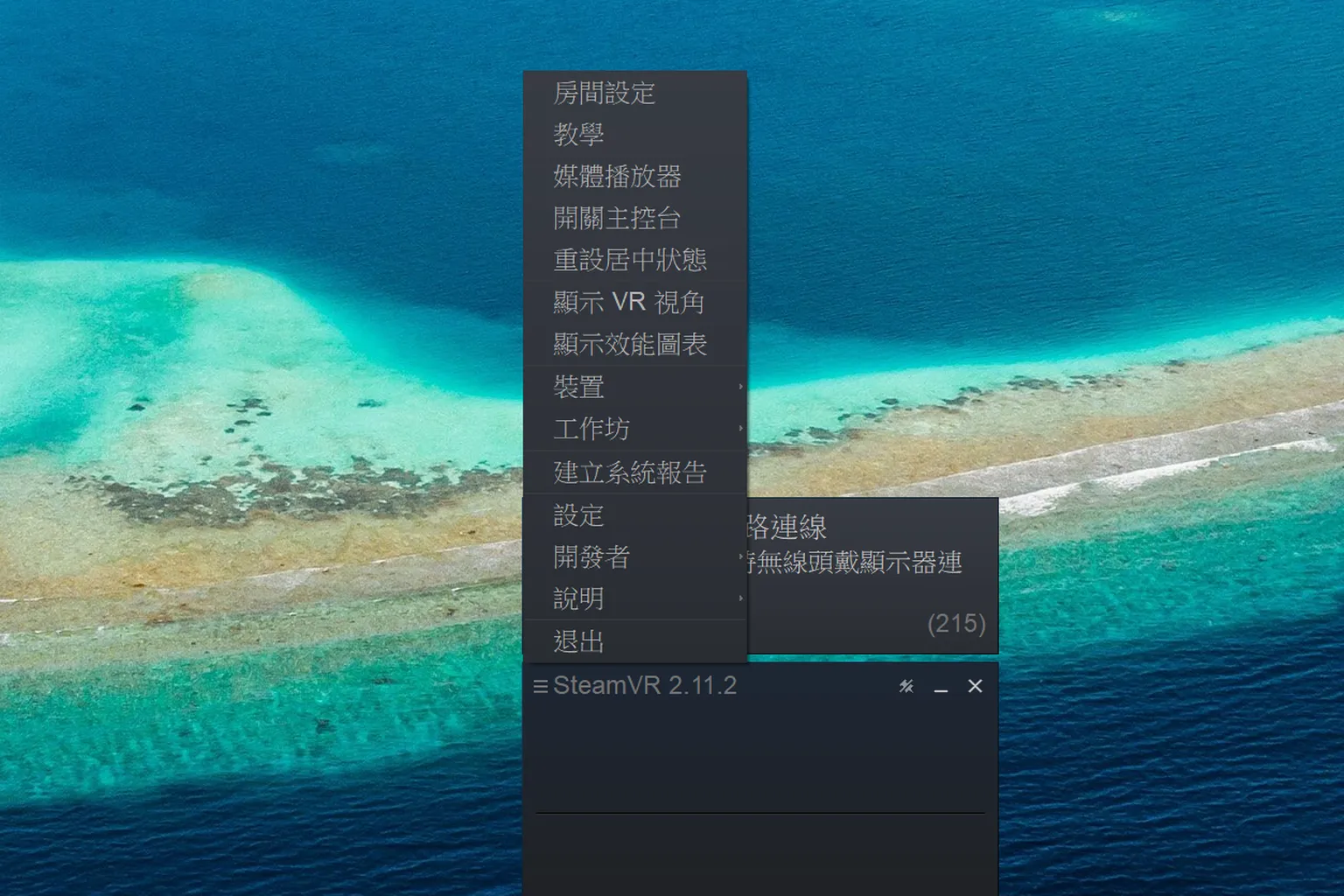Select 顯示 VR 視角 to show VR view

[x=630, y=302]
